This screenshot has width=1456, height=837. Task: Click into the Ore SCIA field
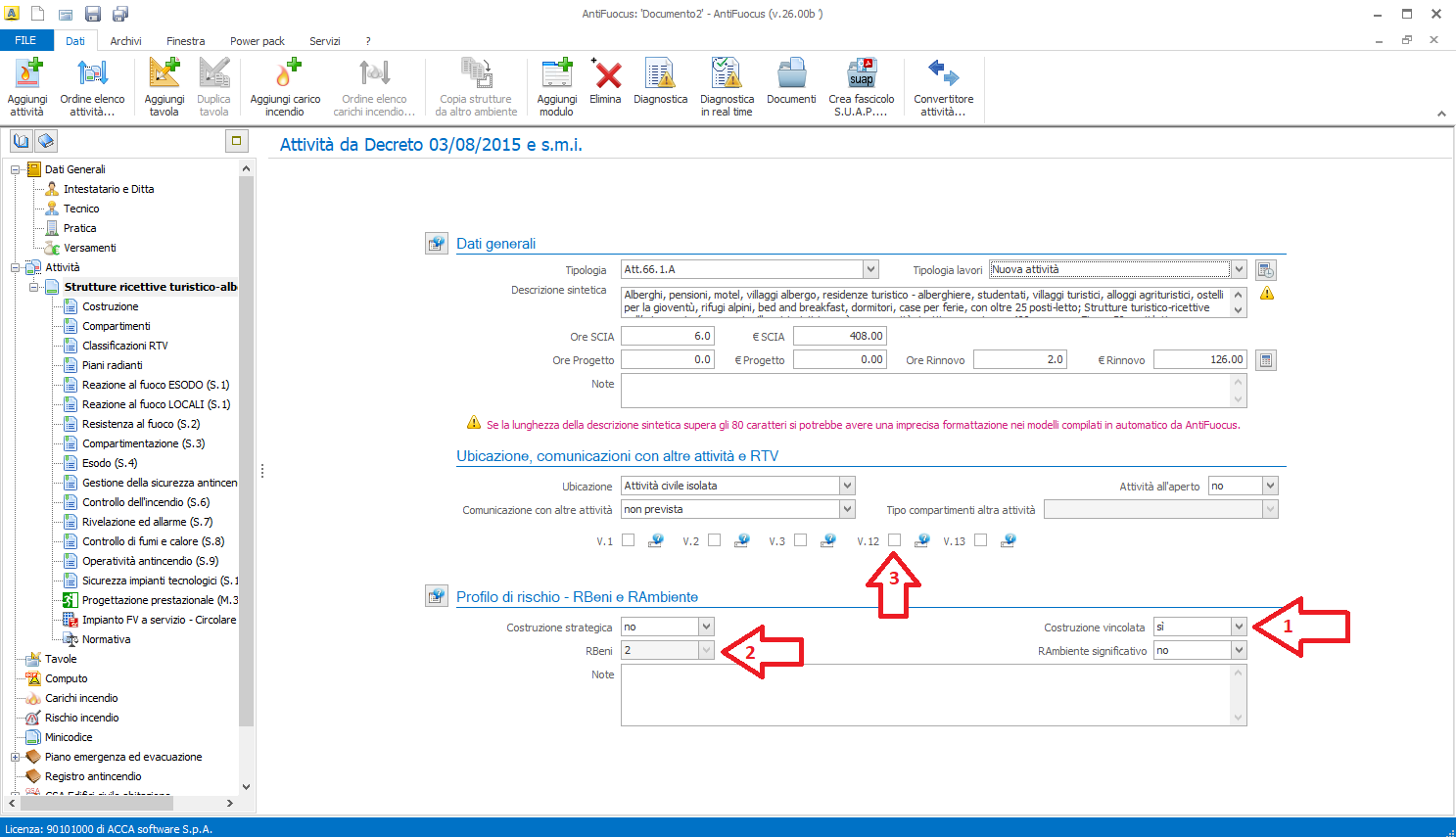tap(667, 336)
